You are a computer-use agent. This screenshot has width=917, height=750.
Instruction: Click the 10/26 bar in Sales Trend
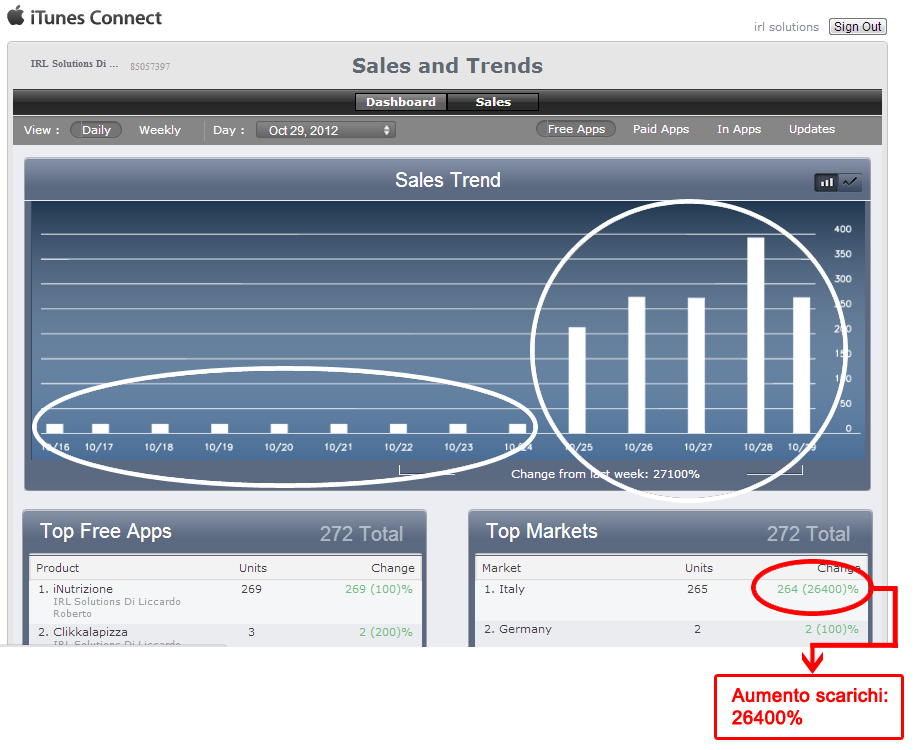637,365
